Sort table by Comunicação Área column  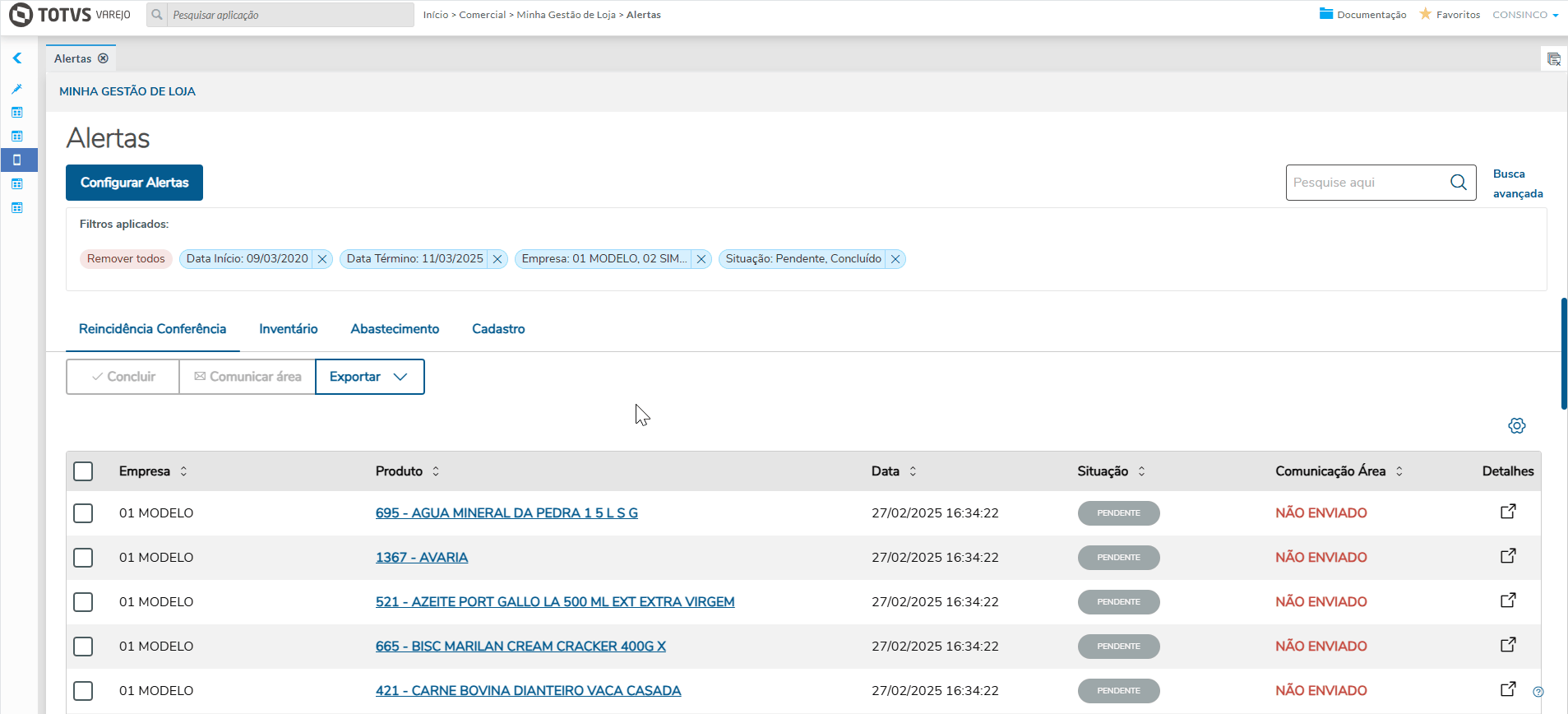[1399, 471]
